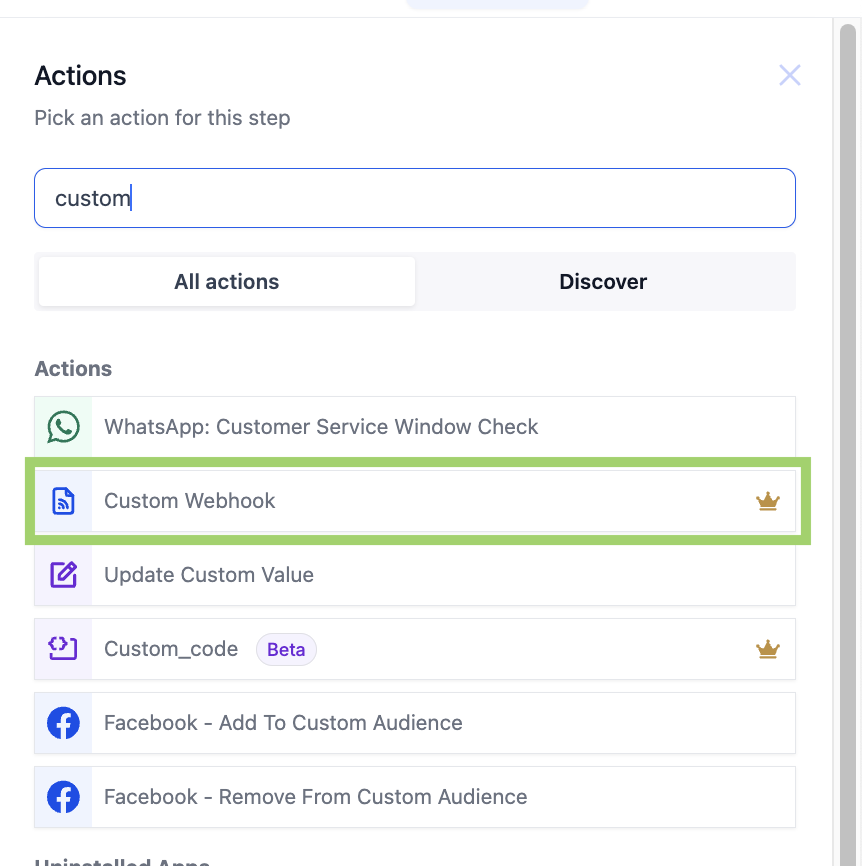Choose the Custom Webhook action
Viewport: 862px width, 866px height.
190,501
